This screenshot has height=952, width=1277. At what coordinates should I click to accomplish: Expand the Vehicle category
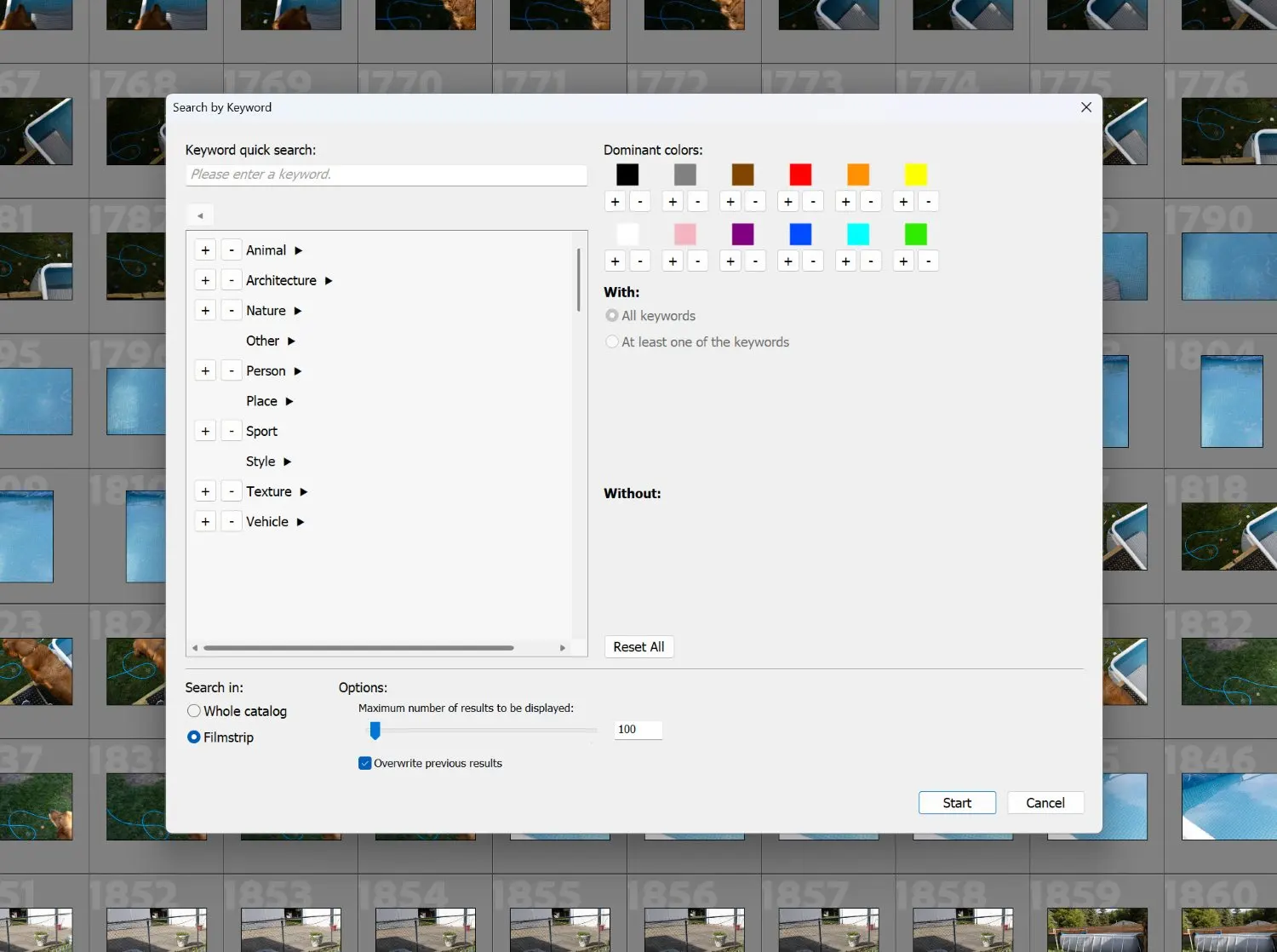pos(300,521)
